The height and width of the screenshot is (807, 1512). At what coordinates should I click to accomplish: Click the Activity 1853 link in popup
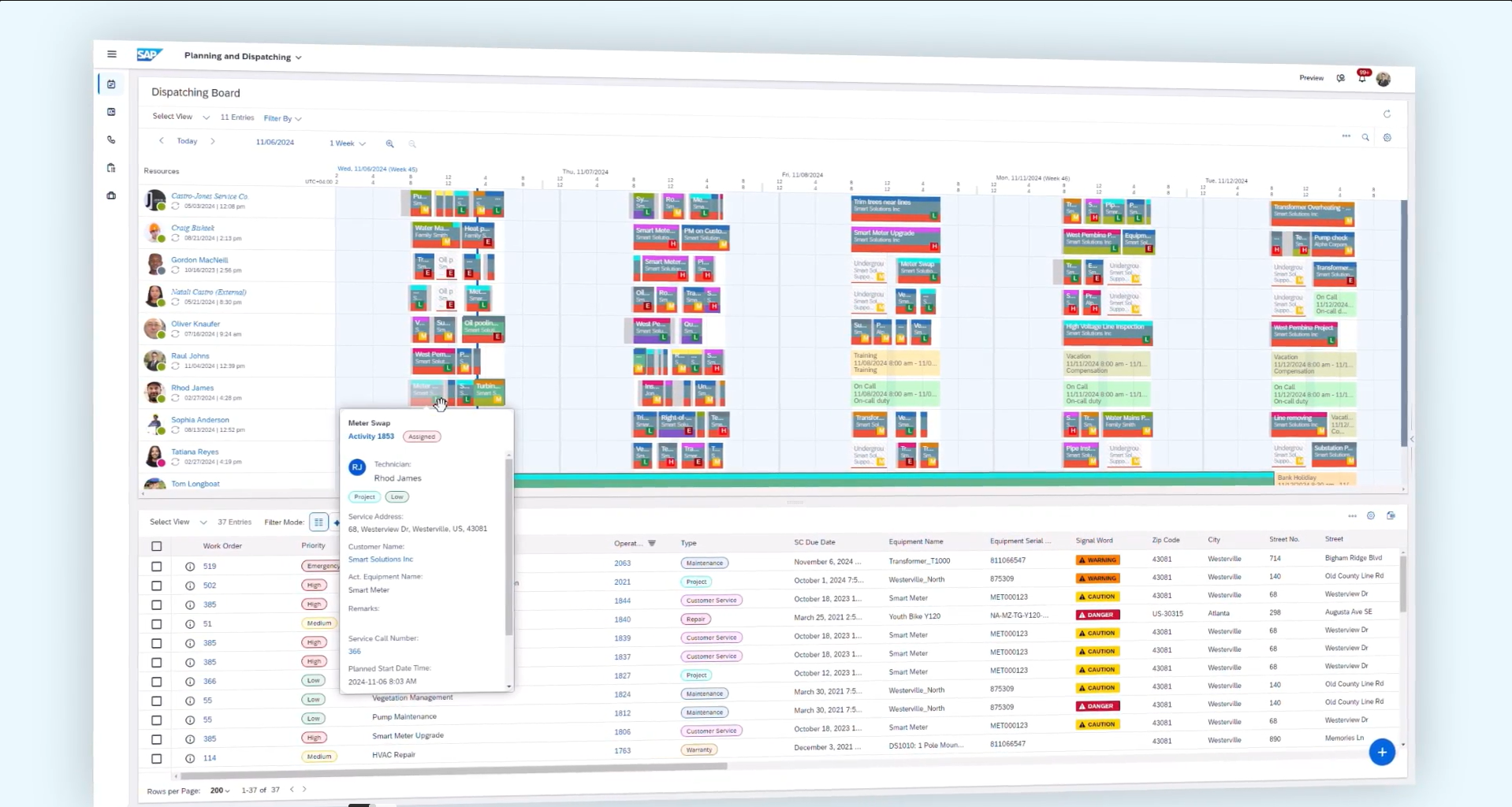371,437
